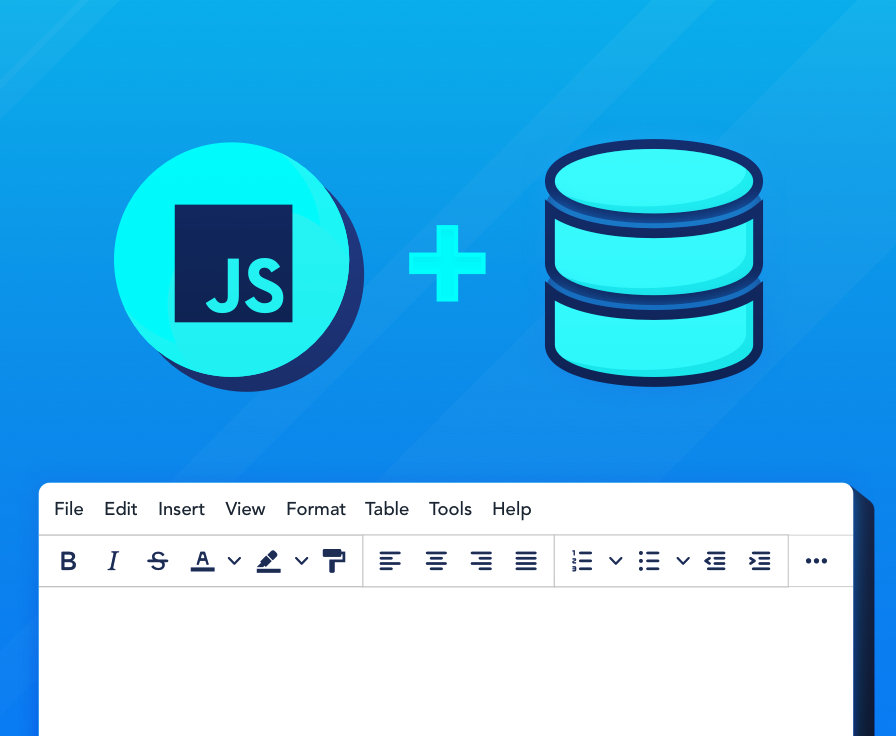This screenshot has width=896, height=736.
Task: Open the Help menu
Action: point(511,509)
